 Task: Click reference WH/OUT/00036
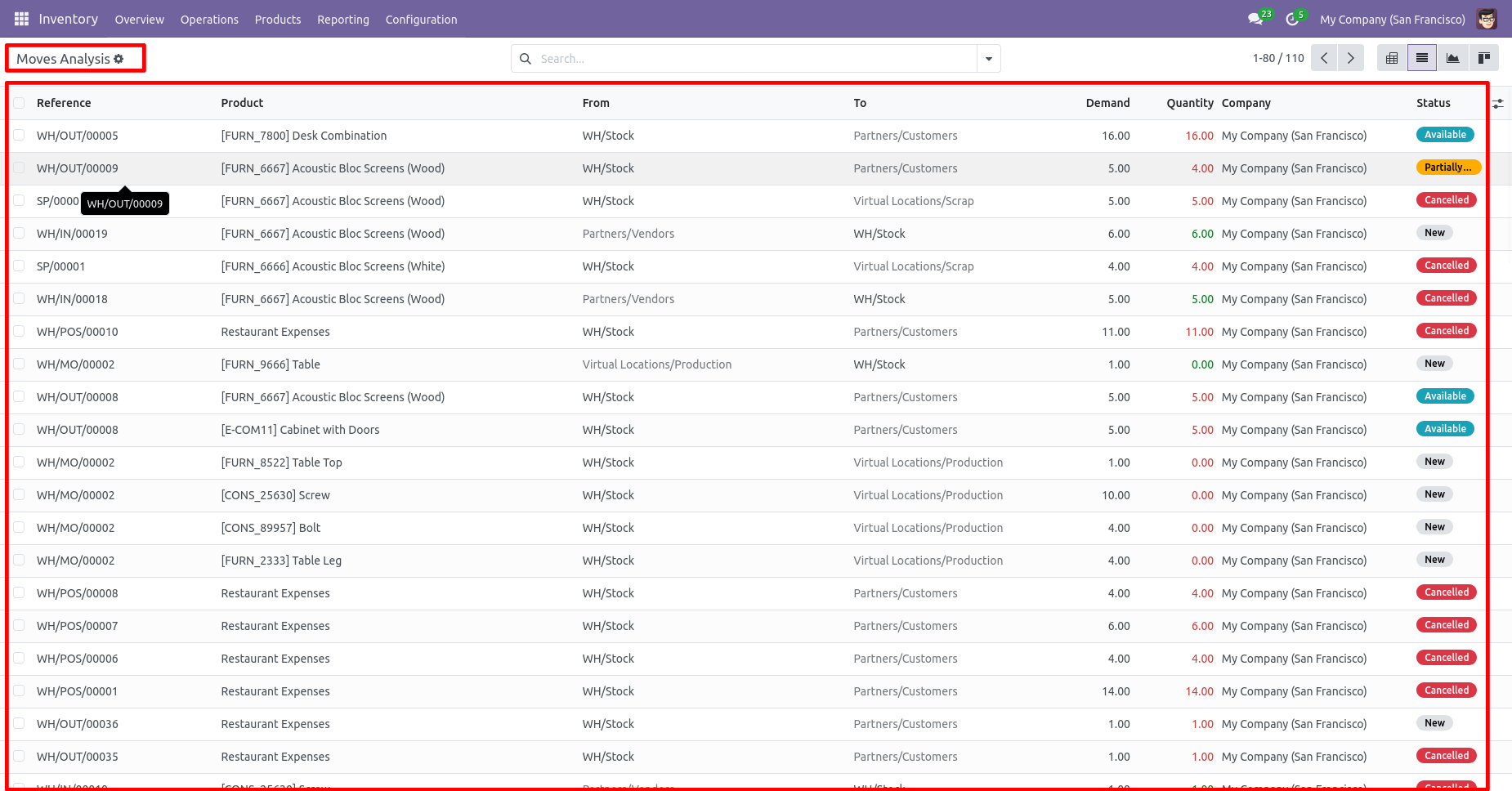click(x=78, y=724)
